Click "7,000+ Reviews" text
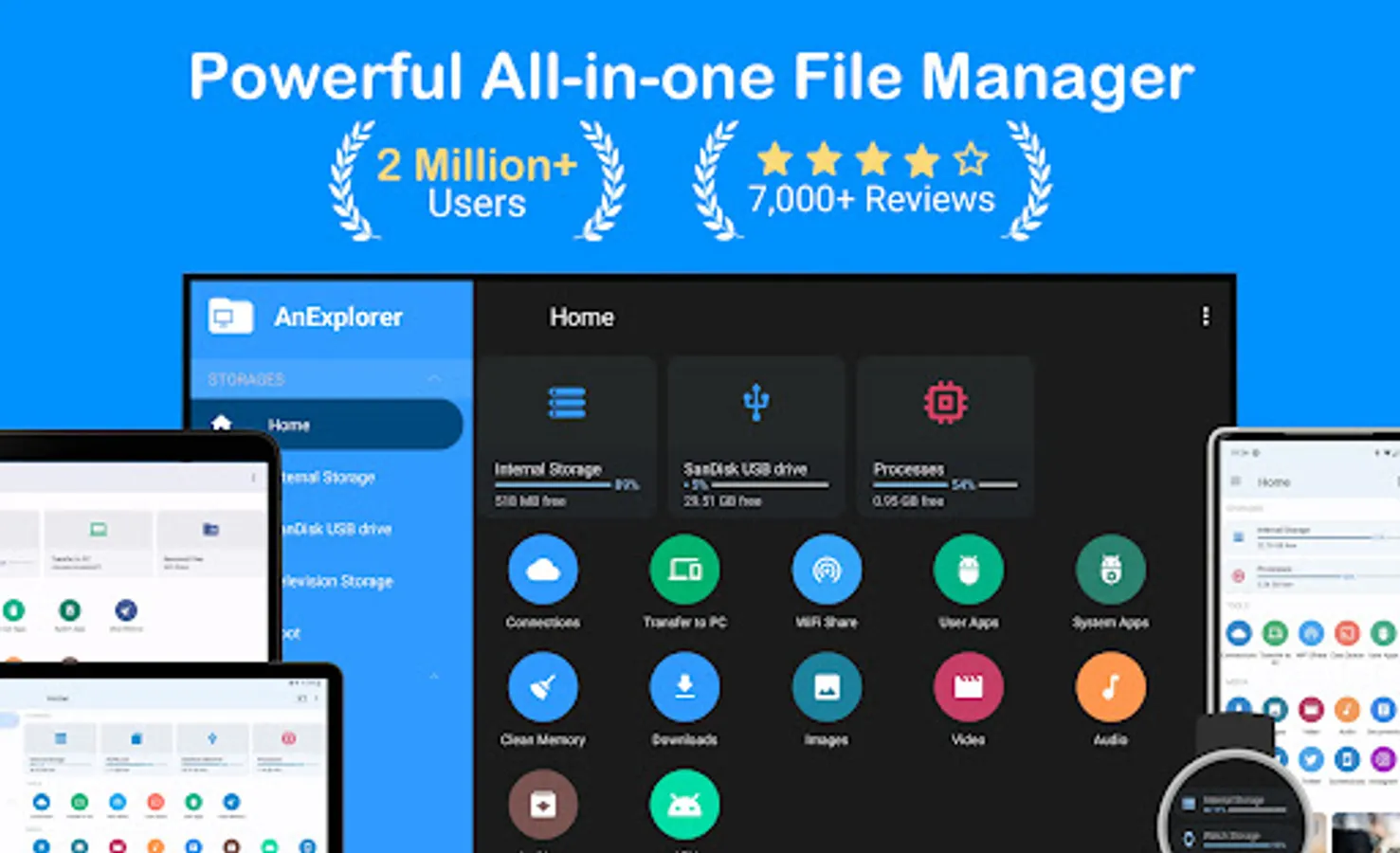Screen dimensions: 1400x853 (x=871, y=200)
